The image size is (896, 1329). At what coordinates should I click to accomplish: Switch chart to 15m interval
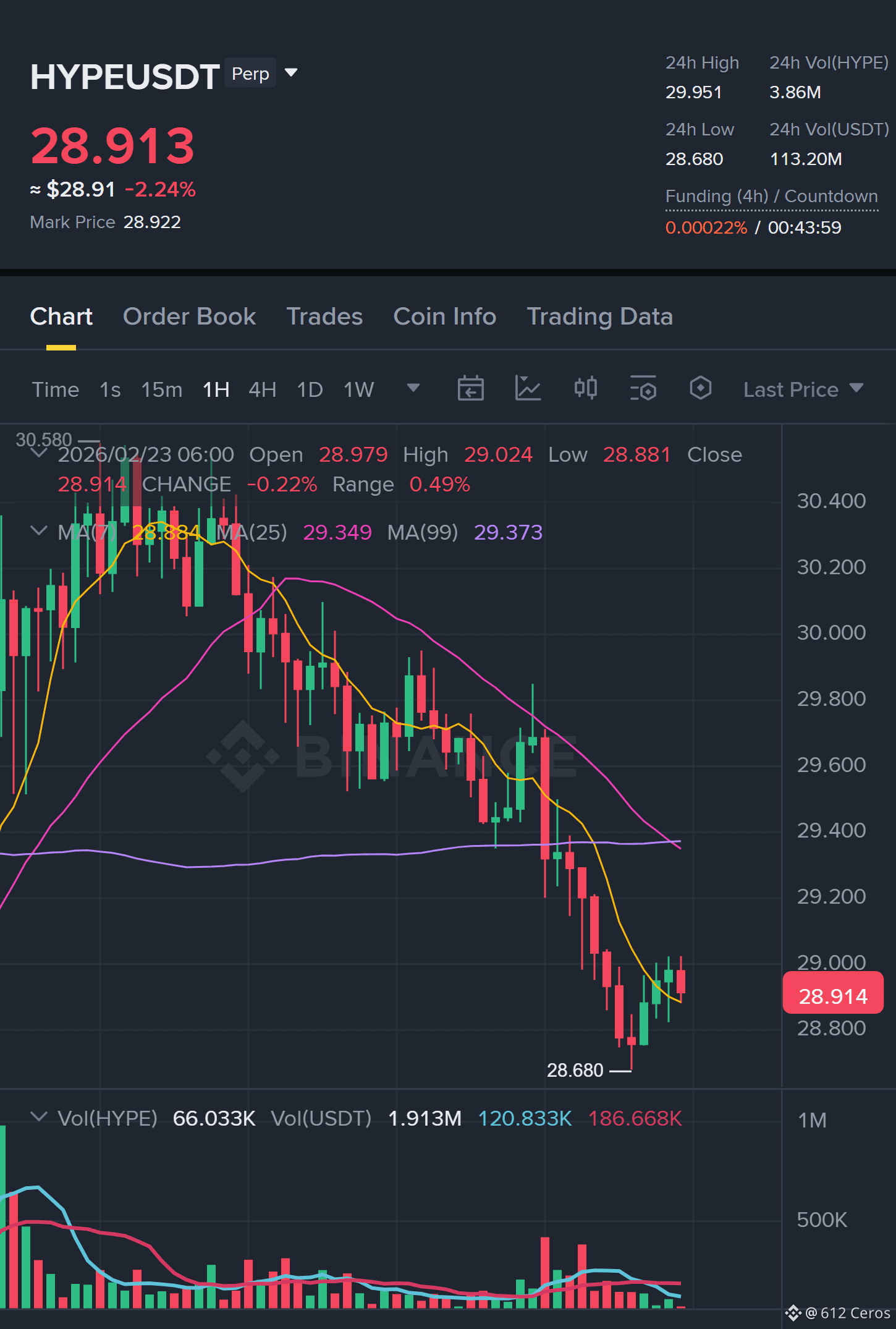pos(161,389)
